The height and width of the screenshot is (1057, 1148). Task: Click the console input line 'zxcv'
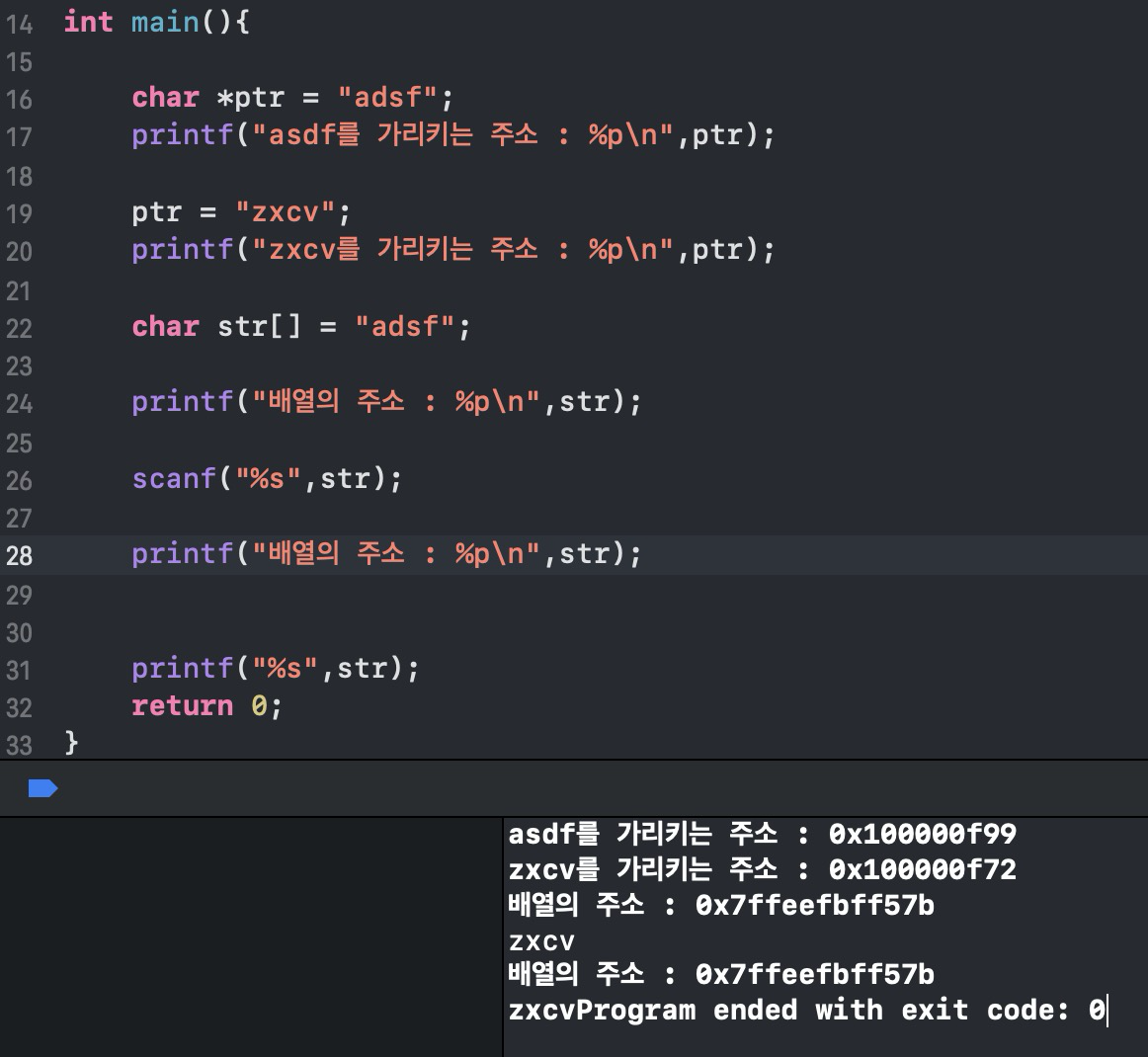point(541,942)
